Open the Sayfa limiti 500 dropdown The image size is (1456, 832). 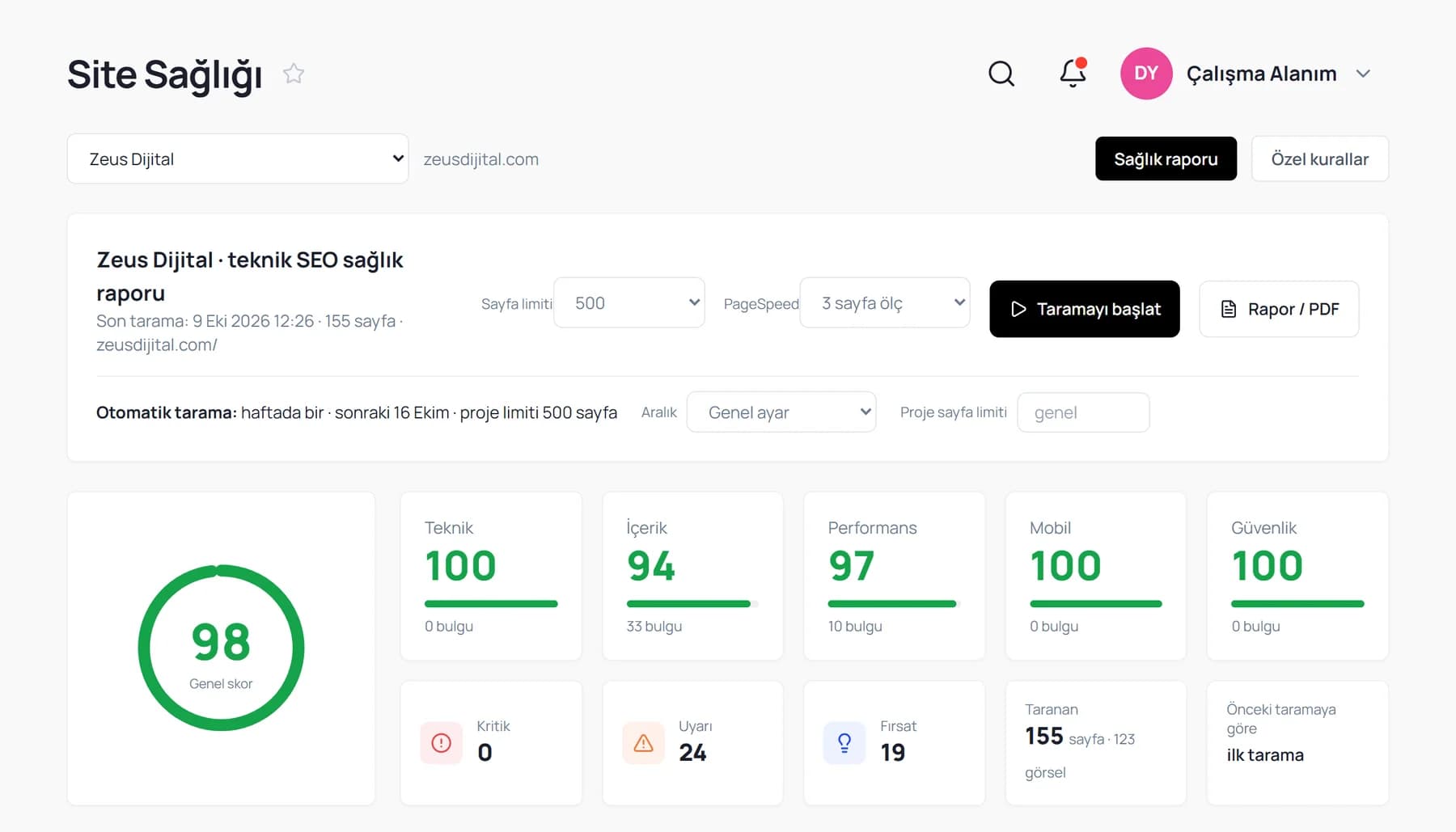629,302
